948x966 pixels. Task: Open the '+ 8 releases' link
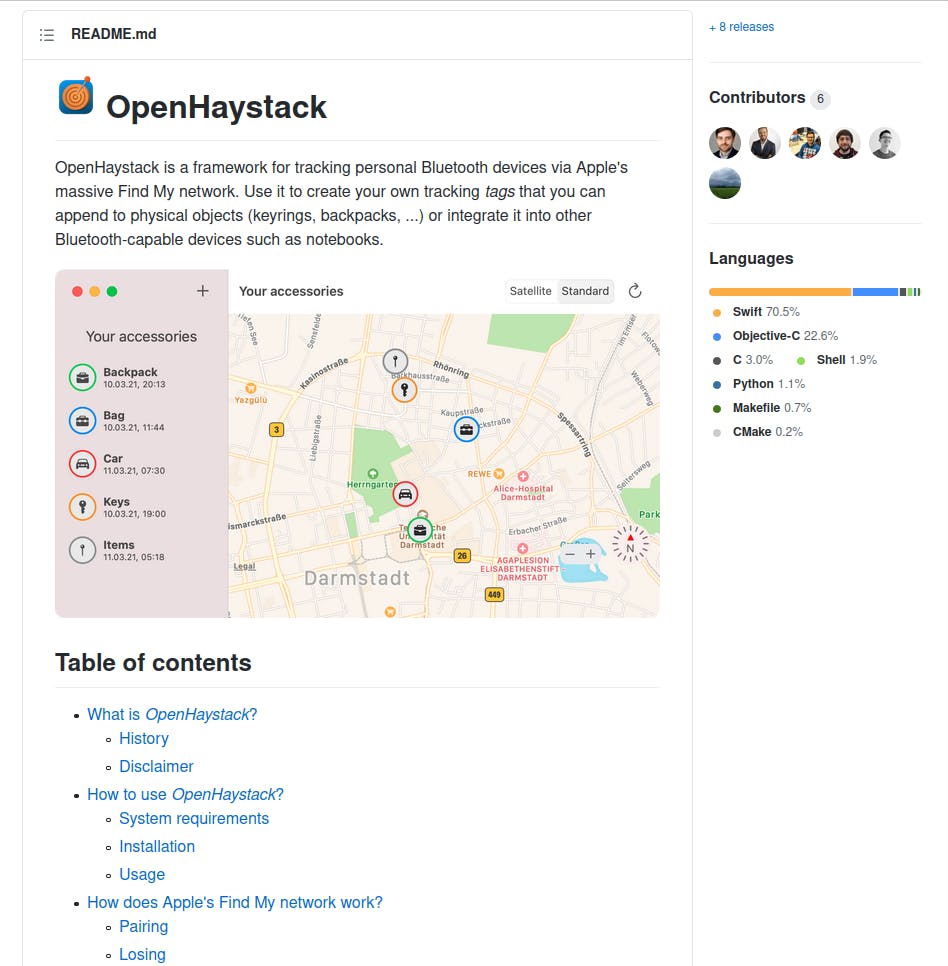(x=741, y=27)
